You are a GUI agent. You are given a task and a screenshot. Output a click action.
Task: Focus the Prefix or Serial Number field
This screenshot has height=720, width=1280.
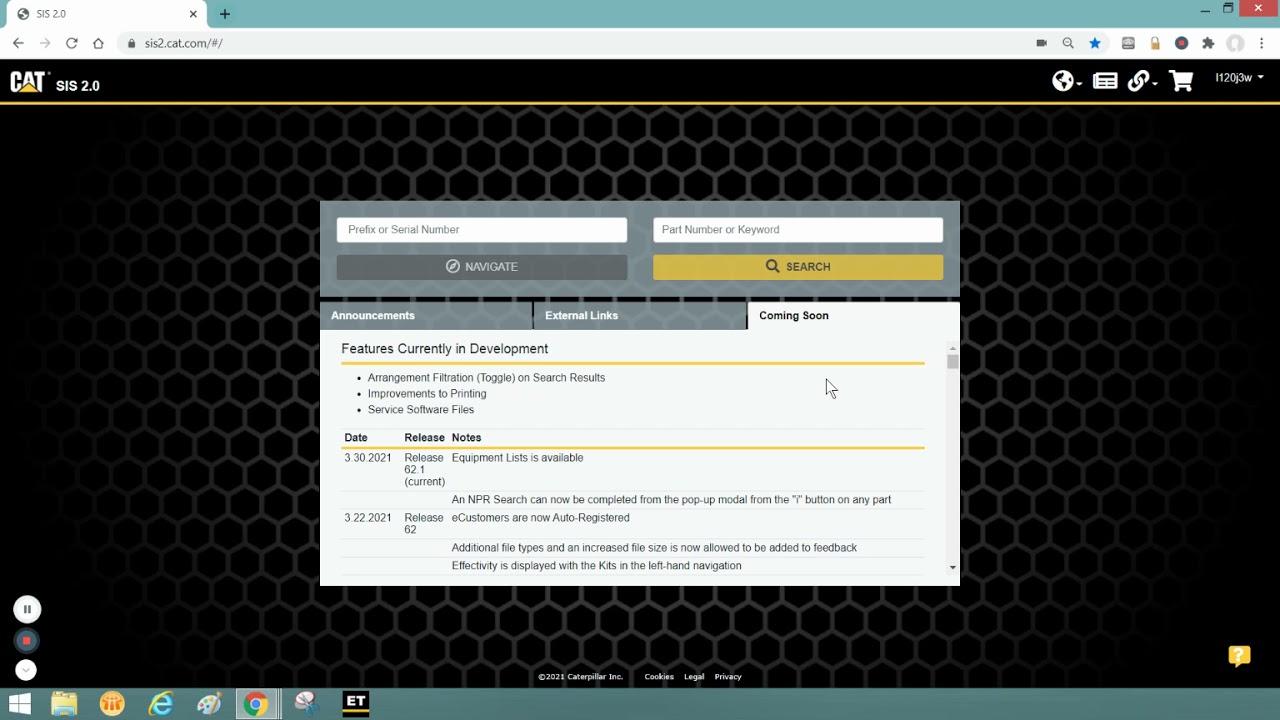pyautogui.click(x=482, y=230)
